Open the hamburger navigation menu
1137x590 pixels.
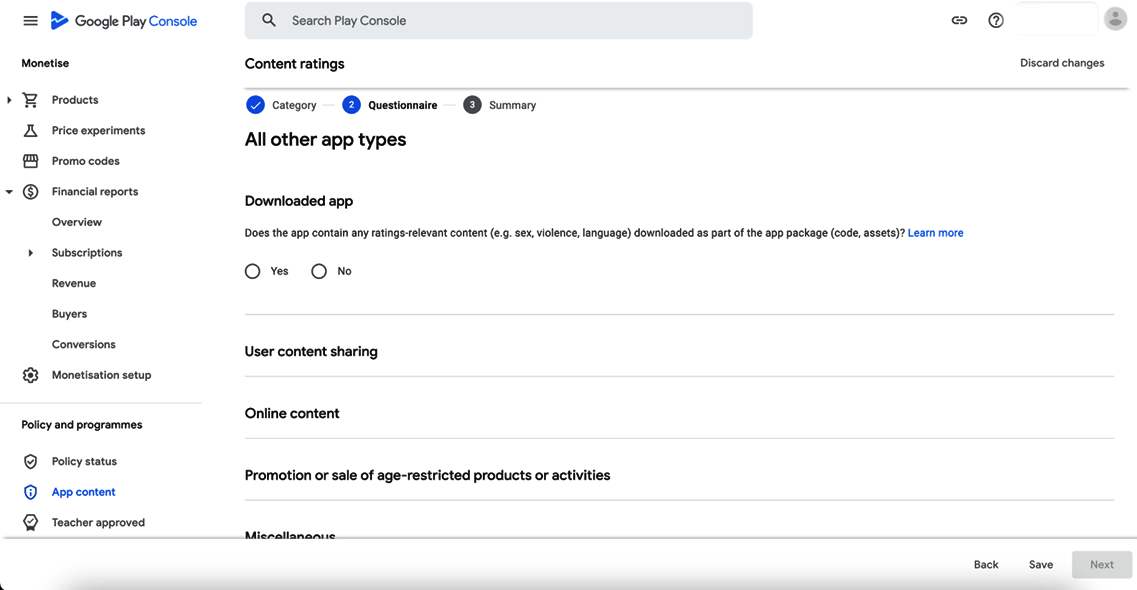pos(30,21)
